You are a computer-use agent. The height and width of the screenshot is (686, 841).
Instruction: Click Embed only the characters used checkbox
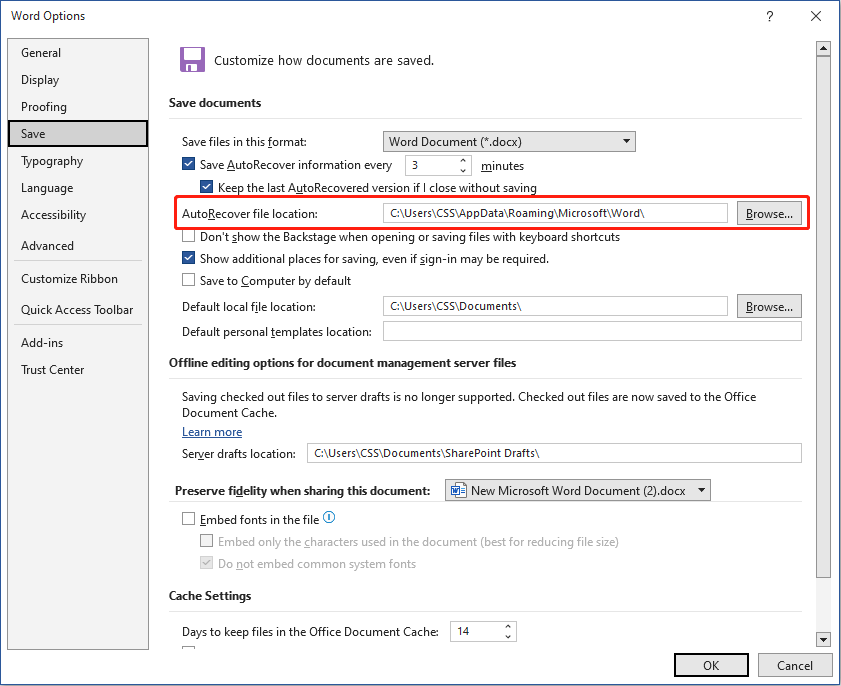tap(206, 541)
